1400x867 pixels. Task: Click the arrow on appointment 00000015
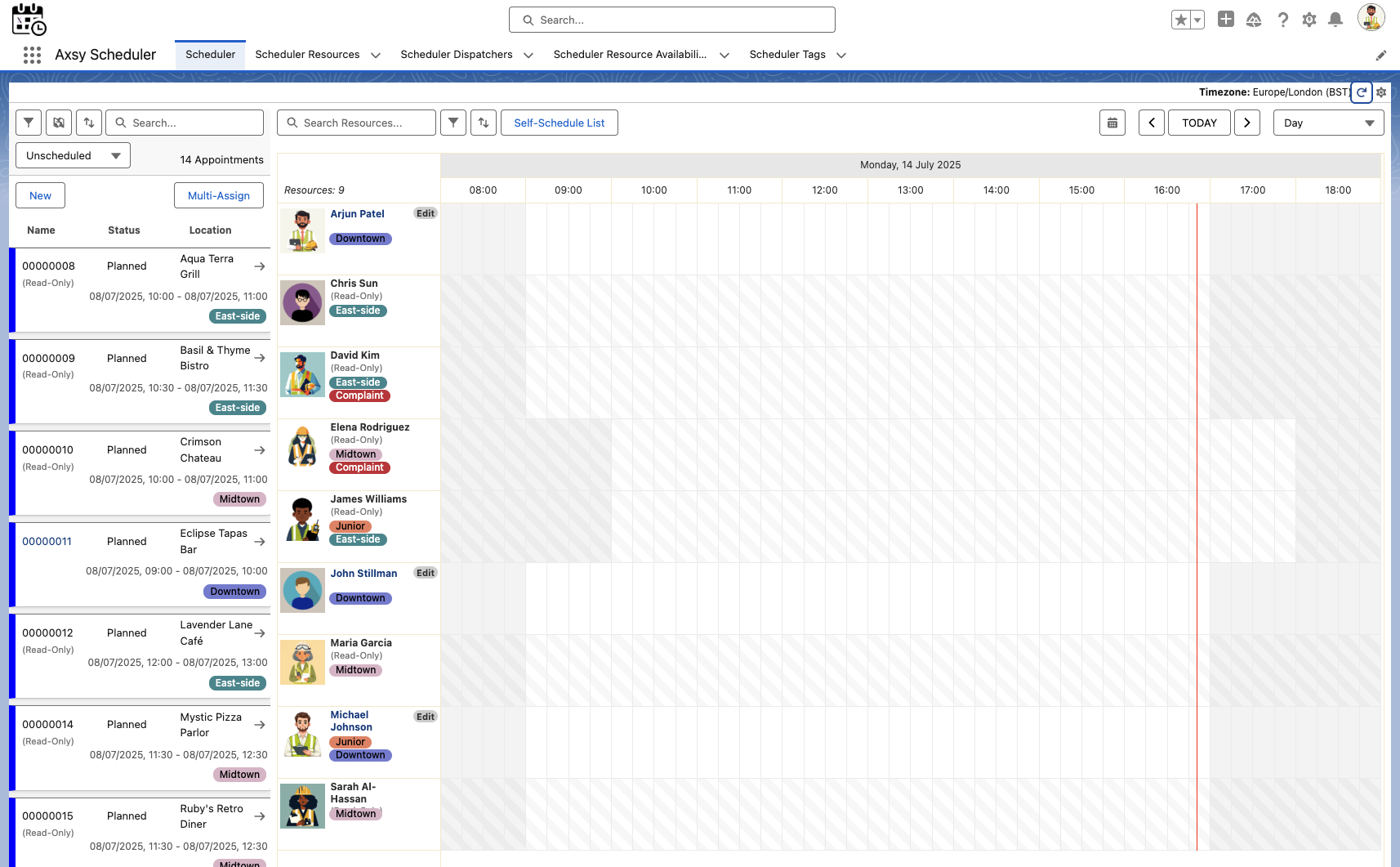coord(260,816)
